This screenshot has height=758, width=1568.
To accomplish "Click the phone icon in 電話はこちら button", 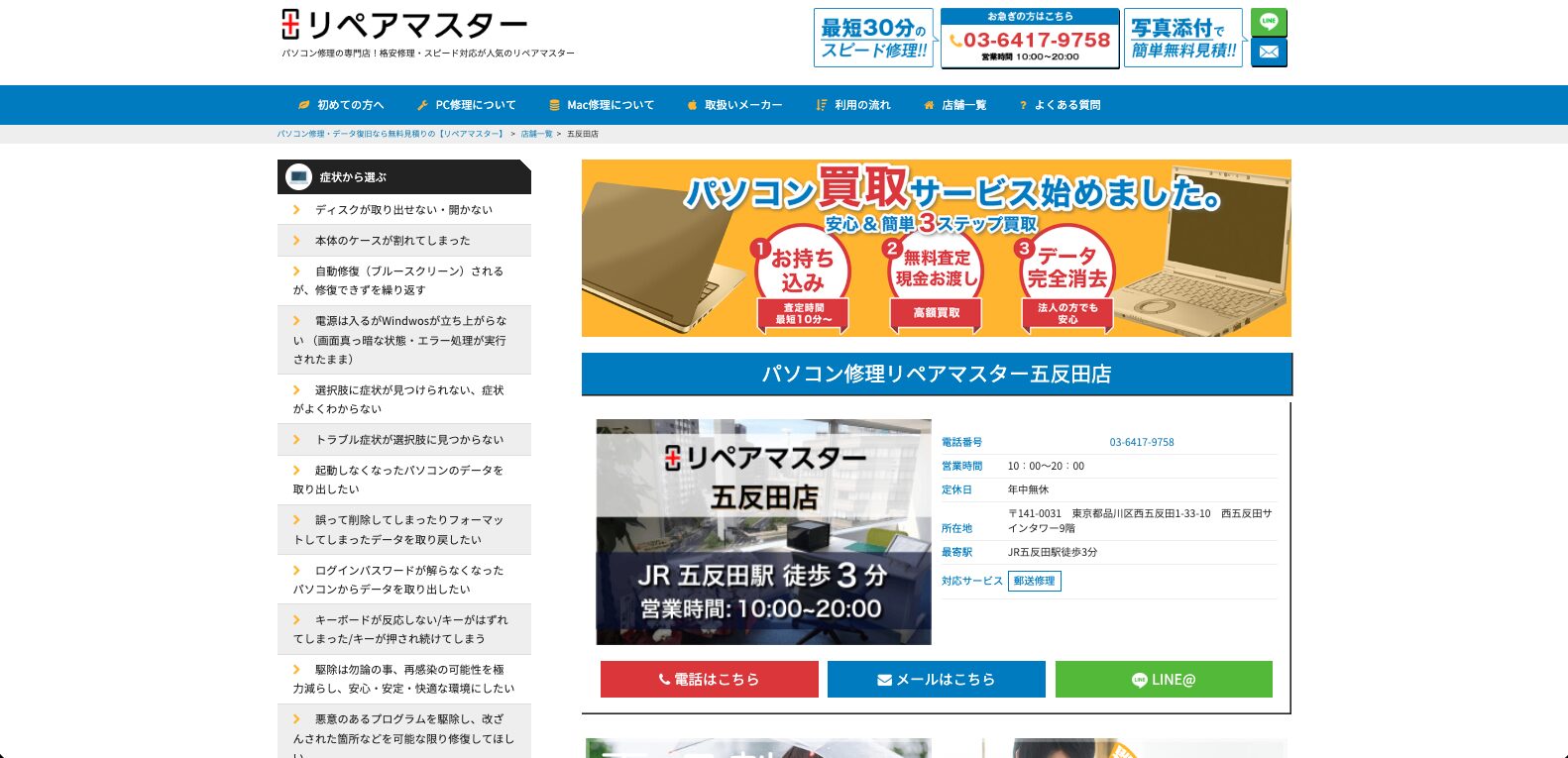I will pos(664,680).
